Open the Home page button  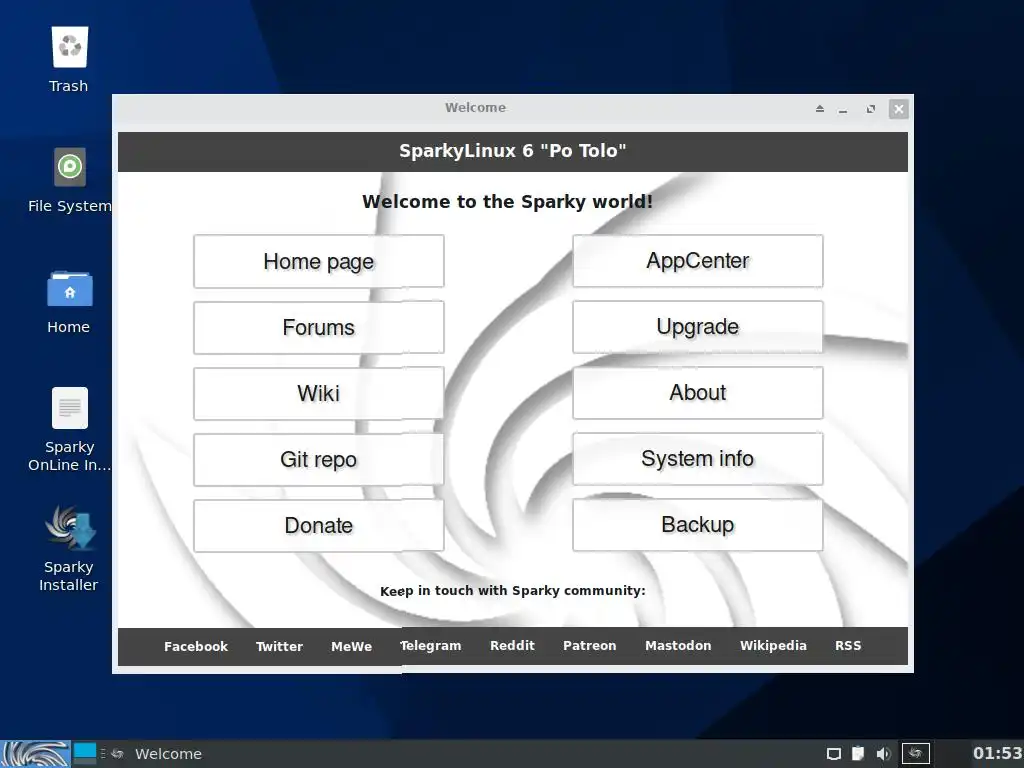[319, 261]
